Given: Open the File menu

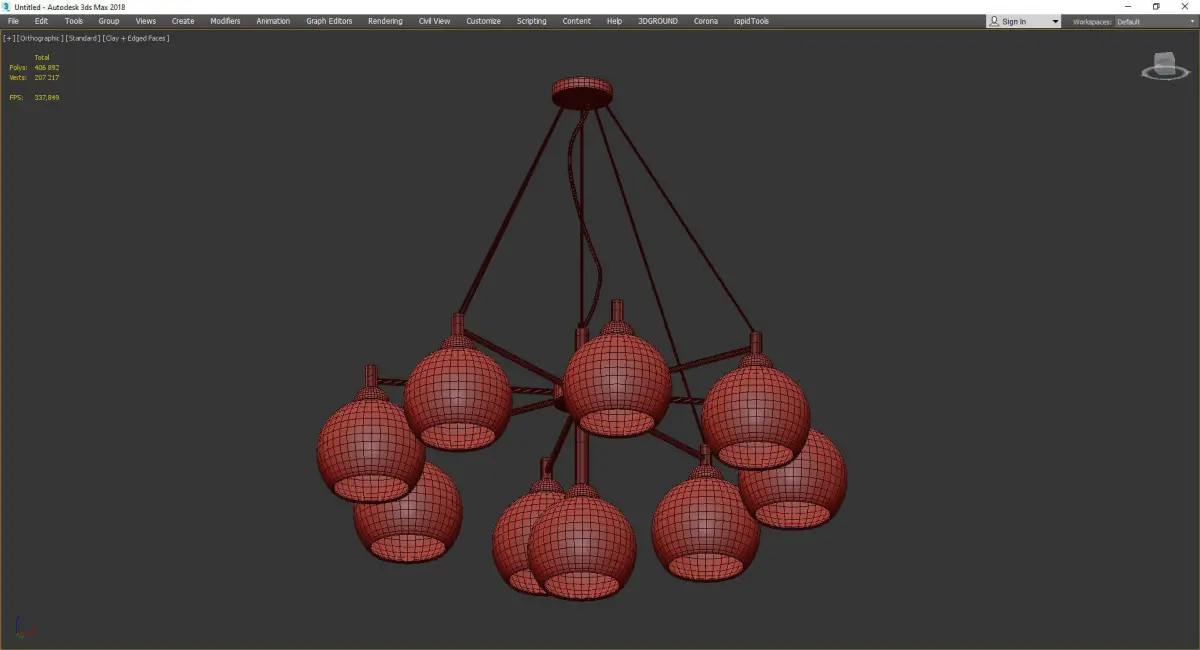Looking at the screenshot, I should click(13, 21).
